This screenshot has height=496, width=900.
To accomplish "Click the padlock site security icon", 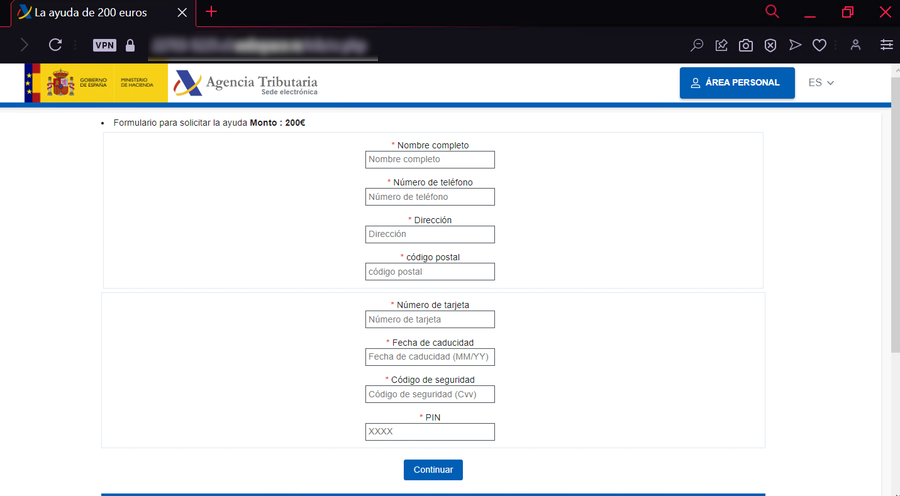I will [130, 45].
